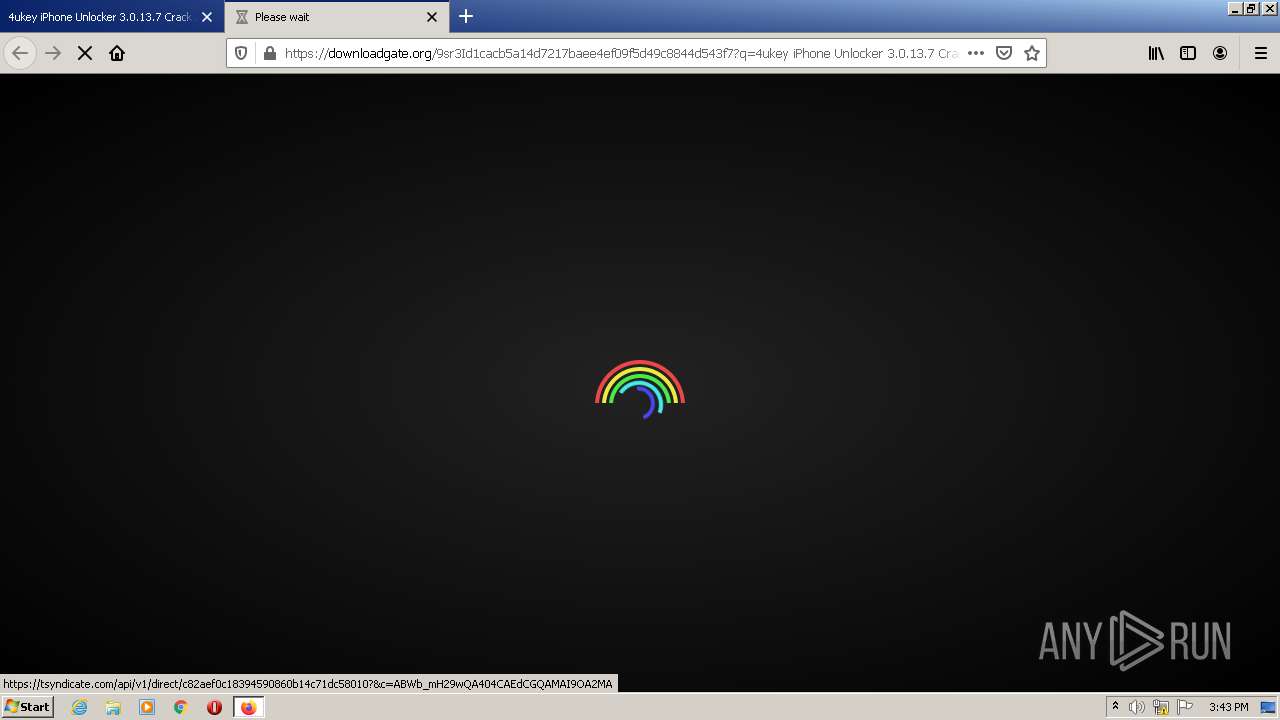Click Show desktop button in tray
The width and height of the screenshot is (1280, 720).
tap(1268, 707)
